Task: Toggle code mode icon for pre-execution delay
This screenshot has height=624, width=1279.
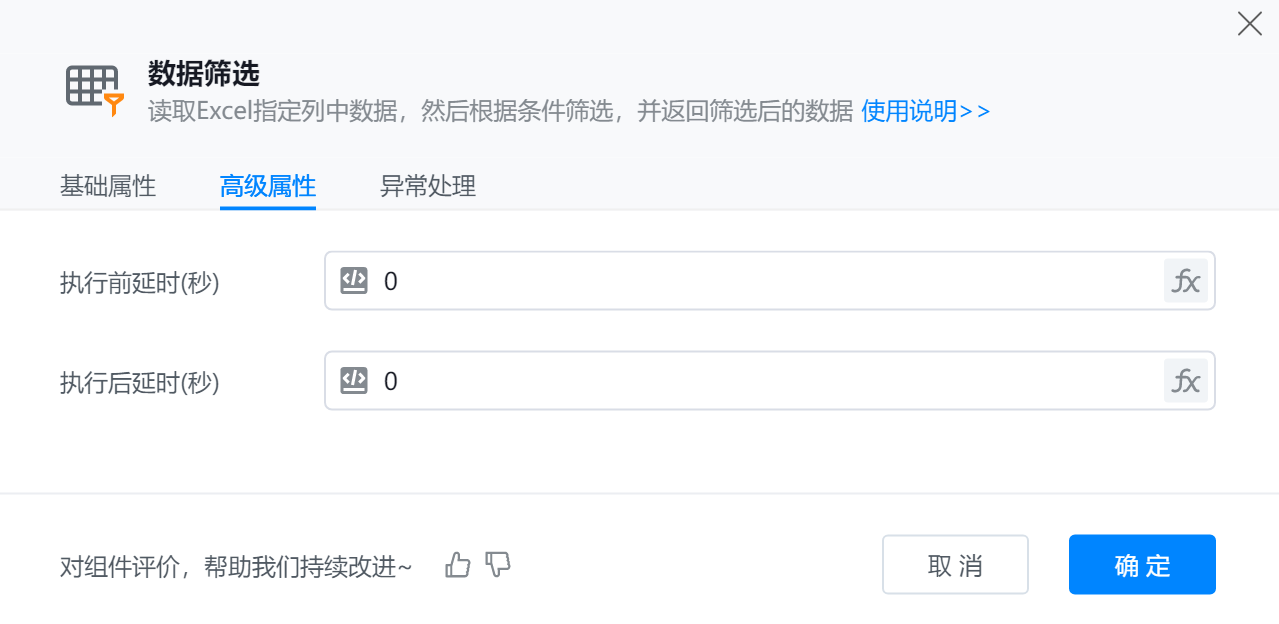Action: (x=354, y=281)
